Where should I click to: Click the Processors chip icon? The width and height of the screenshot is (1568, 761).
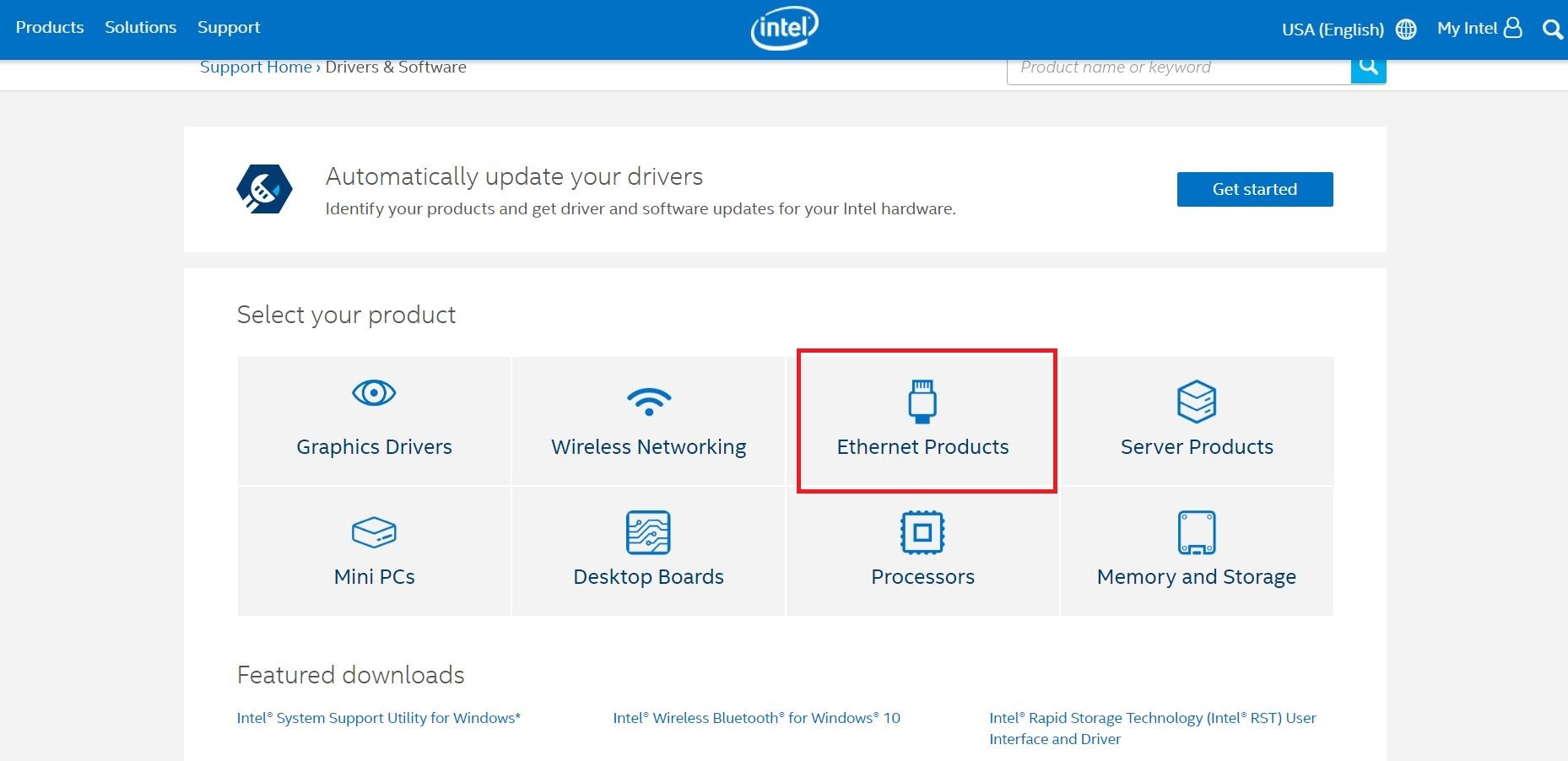922,532
